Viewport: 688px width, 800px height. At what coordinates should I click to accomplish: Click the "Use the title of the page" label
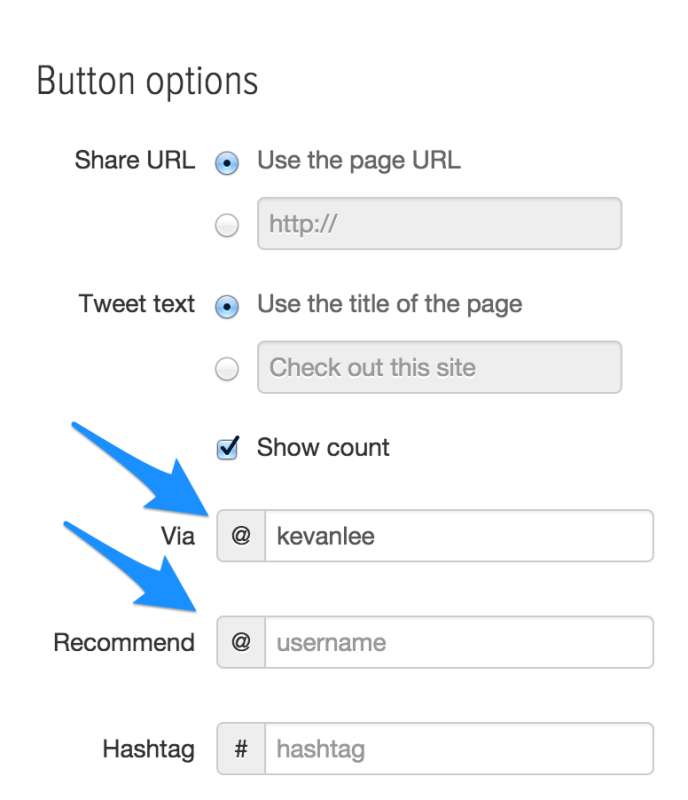tap(389, 304)
